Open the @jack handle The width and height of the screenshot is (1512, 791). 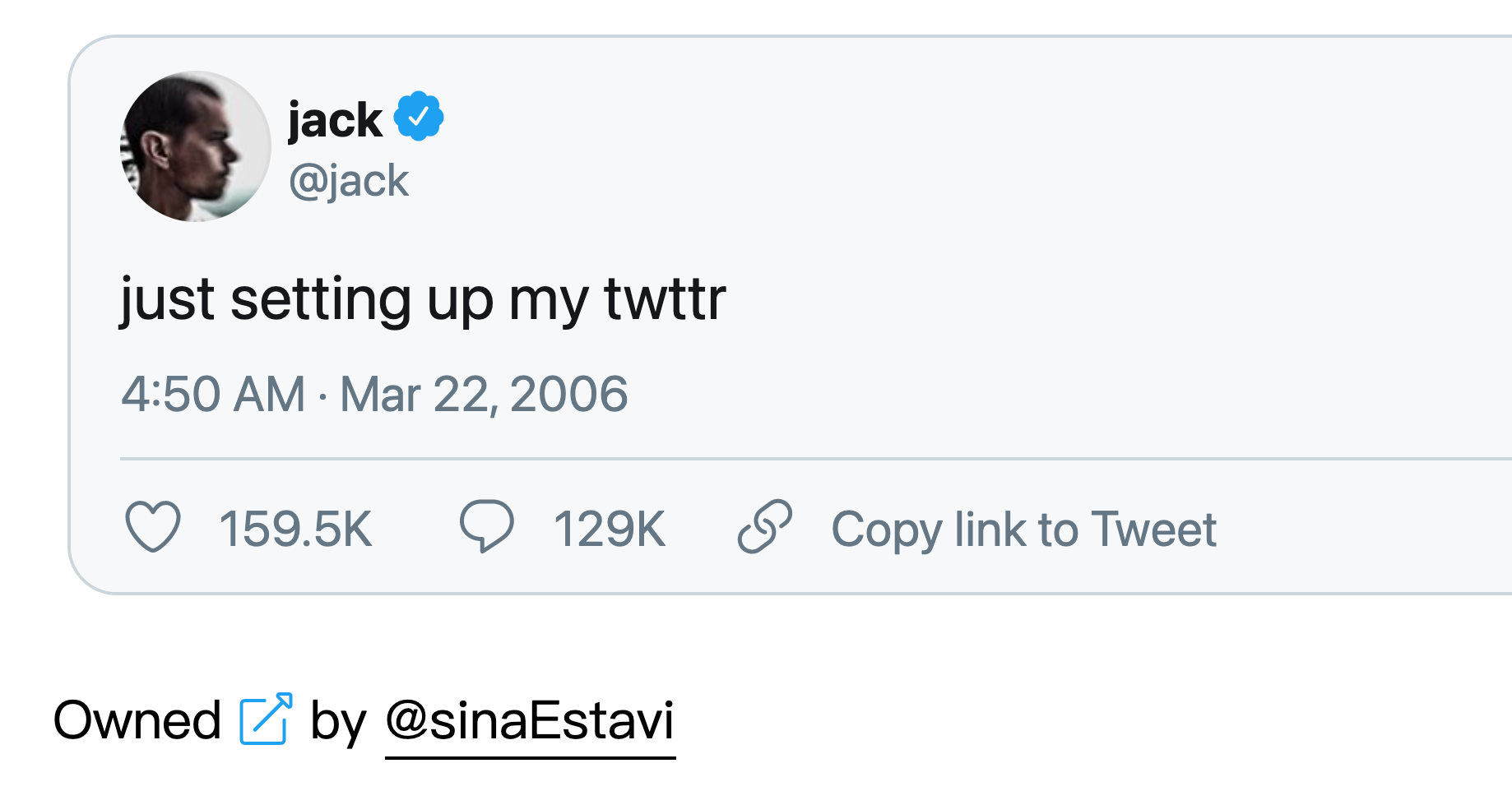(349, 181)
